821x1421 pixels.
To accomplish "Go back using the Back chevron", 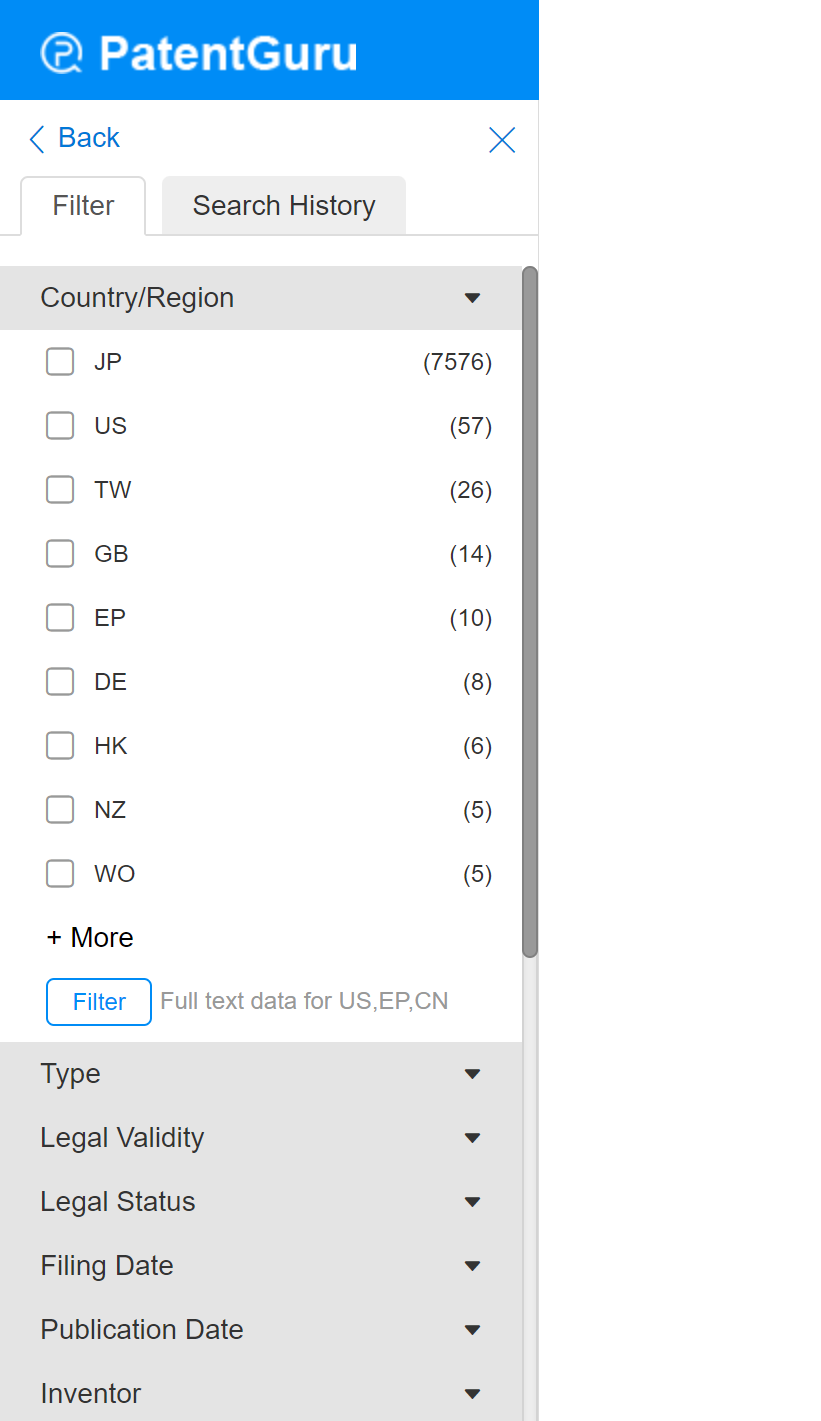I will click(x=38, y=139).
